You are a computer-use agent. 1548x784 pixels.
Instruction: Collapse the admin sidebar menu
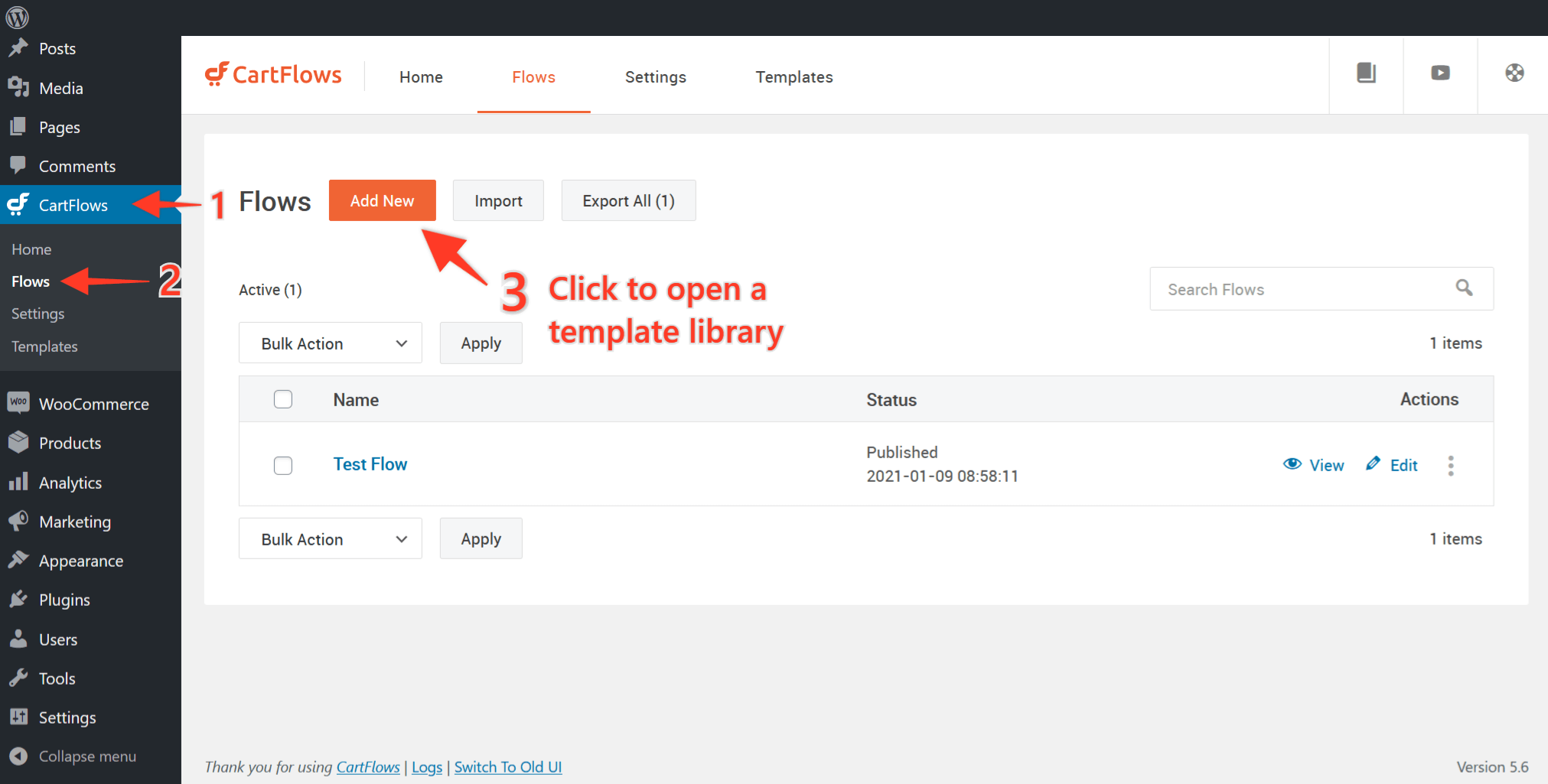pos(86,756)
